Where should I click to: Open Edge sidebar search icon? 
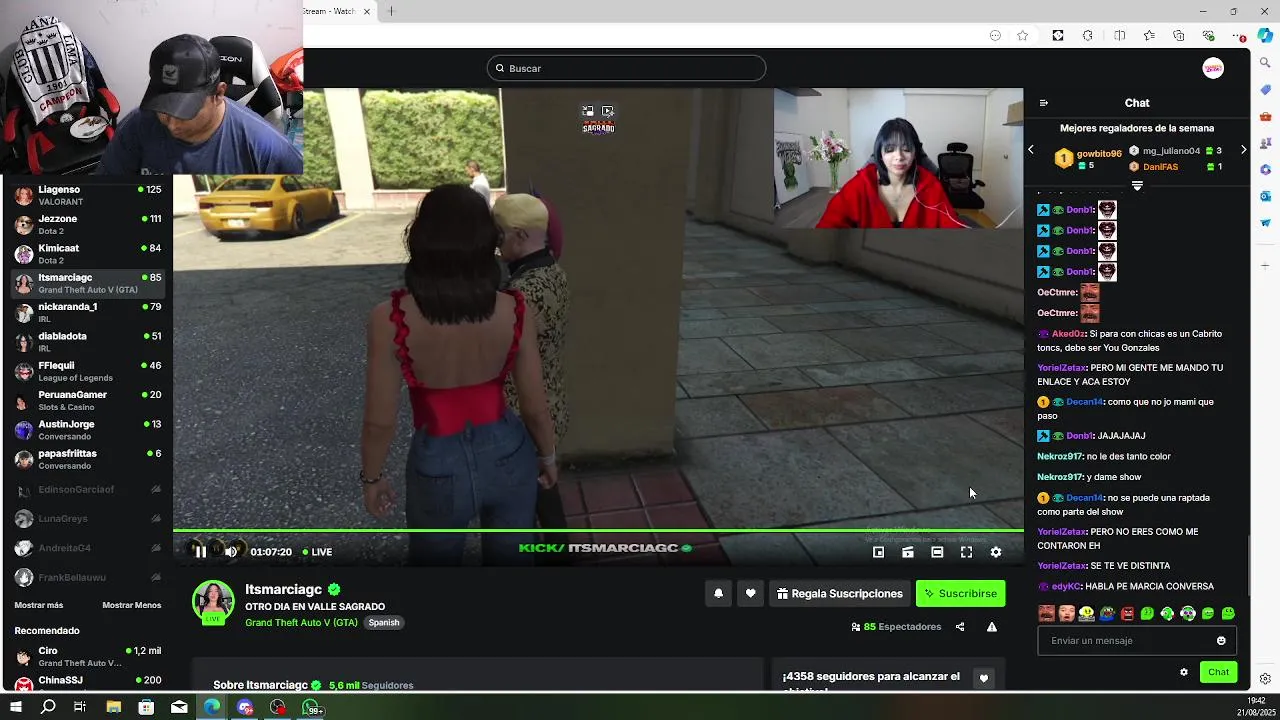pos(1265,63)
